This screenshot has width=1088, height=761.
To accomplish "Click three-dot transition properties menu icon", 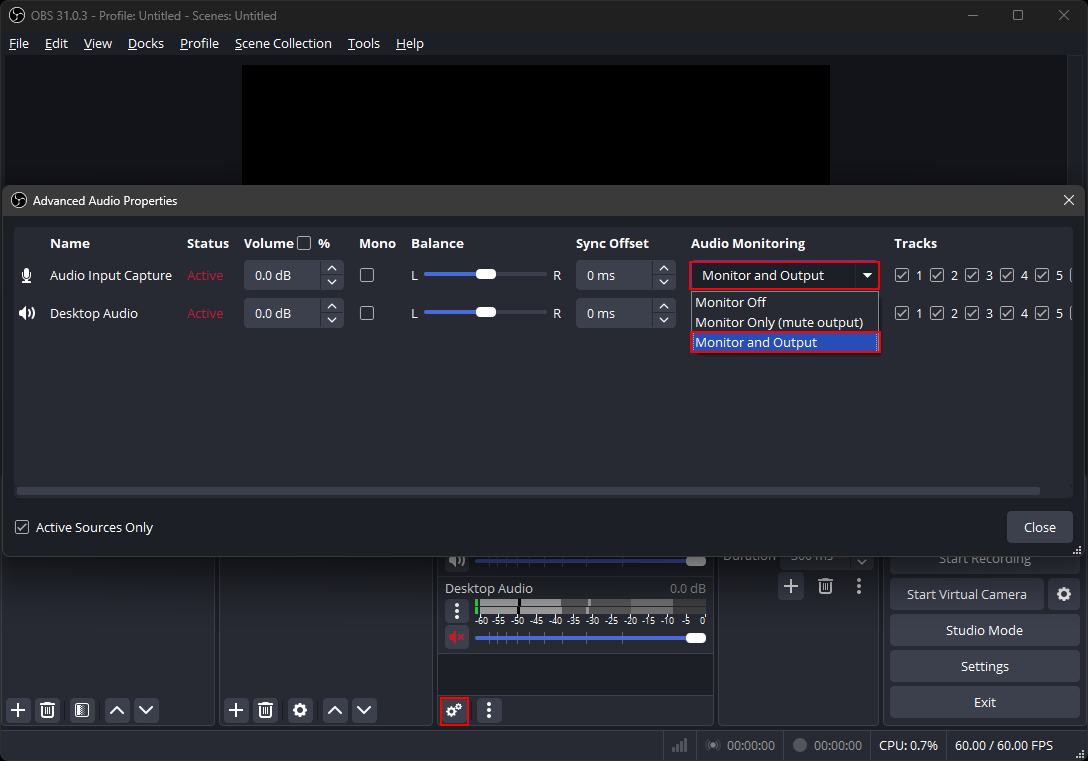I will [x=859, y=586].
